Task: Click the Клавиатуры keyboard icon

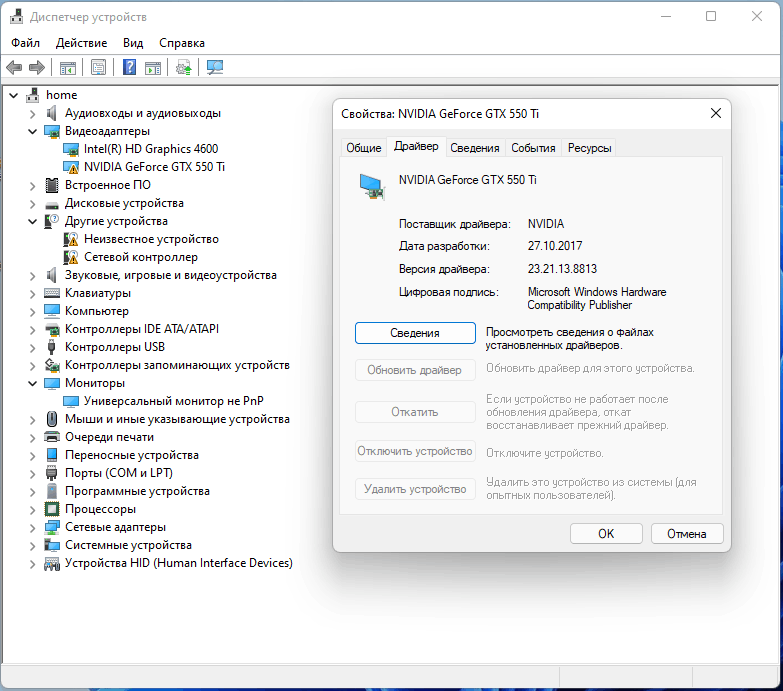Action: tap(52, 293)
